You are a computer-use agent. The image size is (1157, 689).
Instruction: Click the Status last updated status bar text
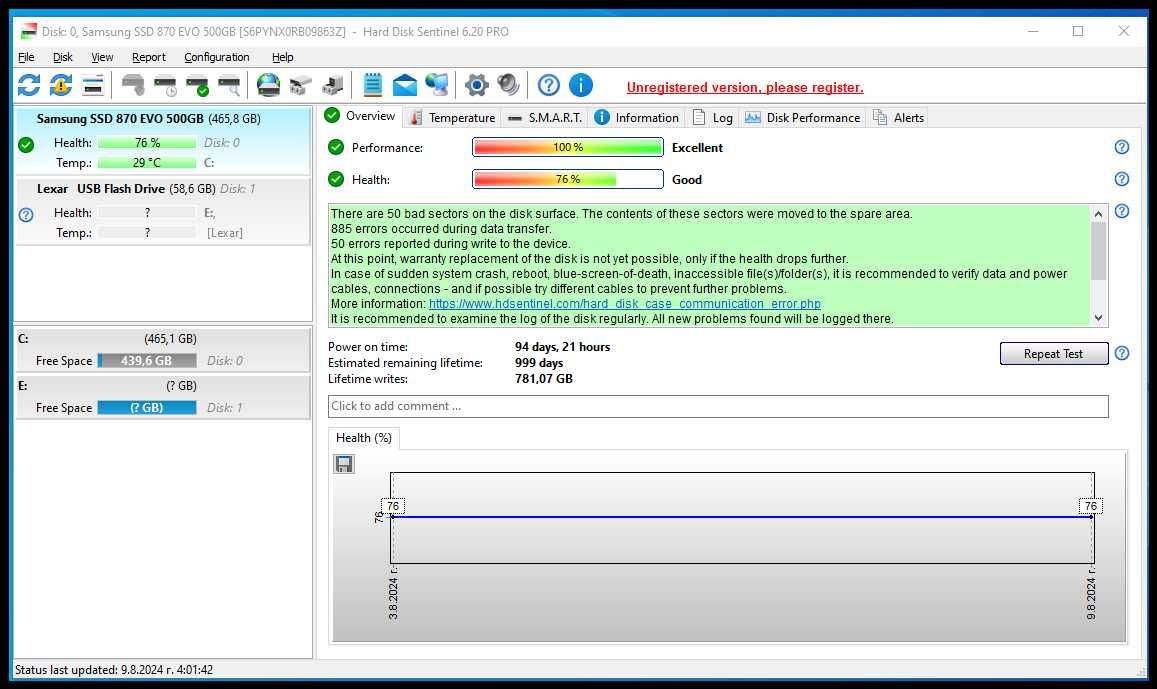(114, 670)
